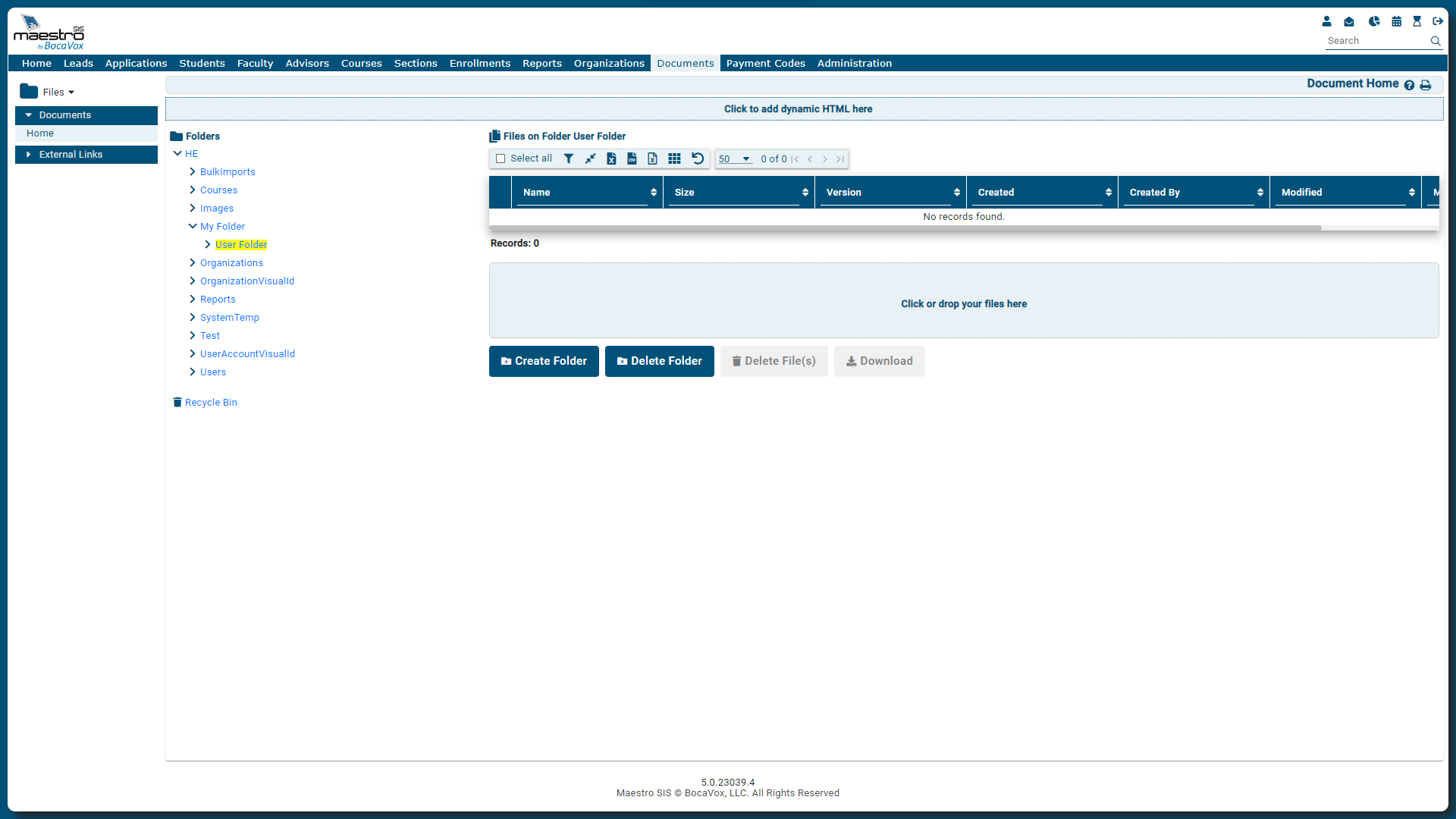This screenshot has width=1456, height=819.
Task: Expand the External Links sidebar section
Action: pos(71,154)
